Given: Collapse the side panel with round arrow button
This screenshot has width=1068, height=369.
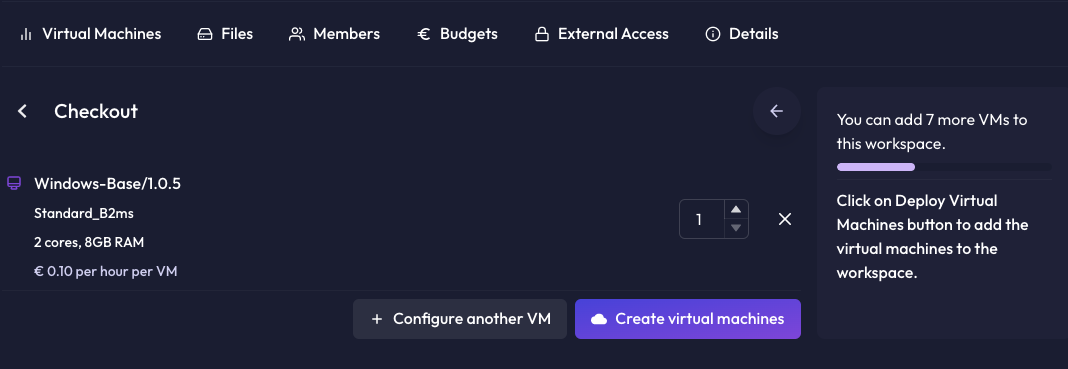Looking at the screenshot, I should click(x=776, y=111).
